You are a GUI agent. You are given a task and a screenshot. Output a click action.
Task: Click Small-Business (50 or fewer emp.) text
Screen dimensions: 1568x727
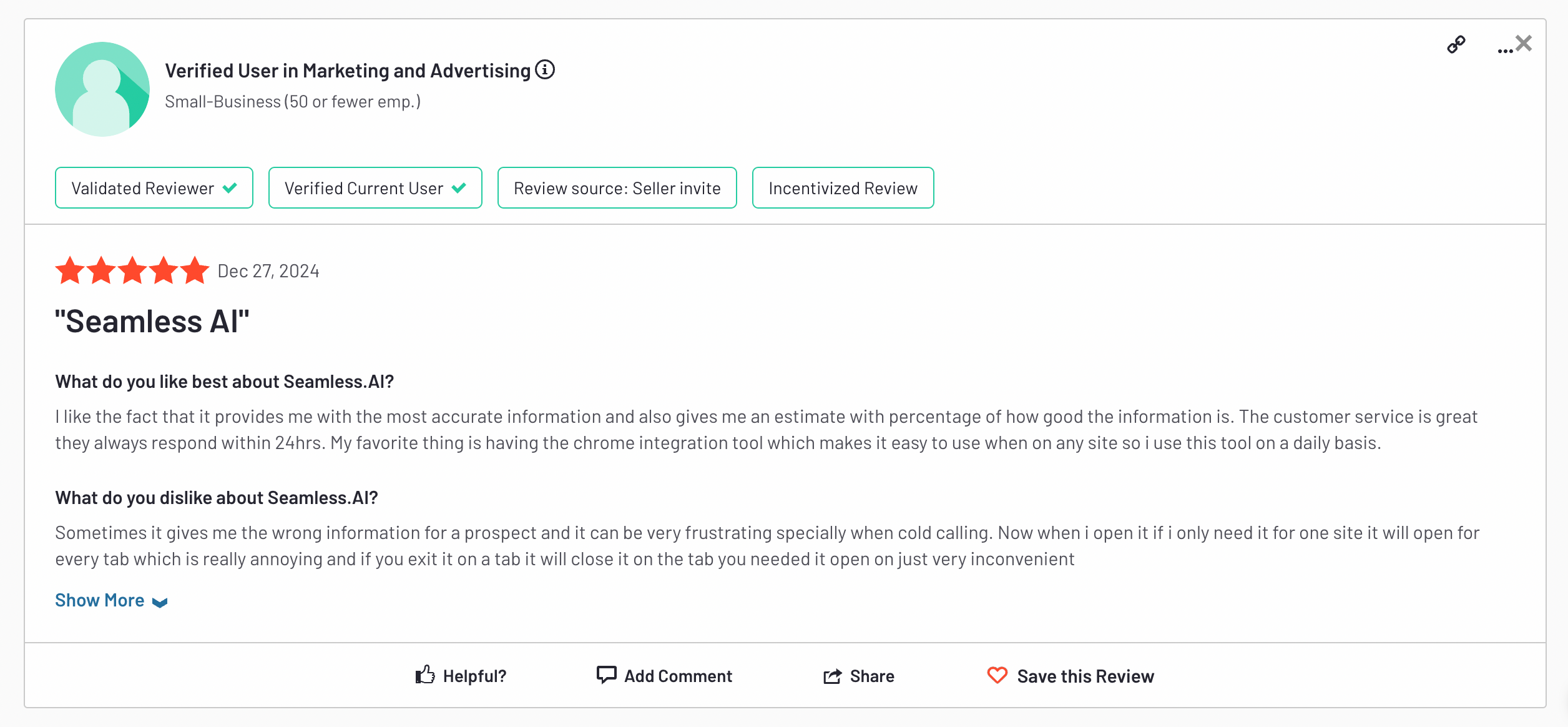tap(293, 102)
